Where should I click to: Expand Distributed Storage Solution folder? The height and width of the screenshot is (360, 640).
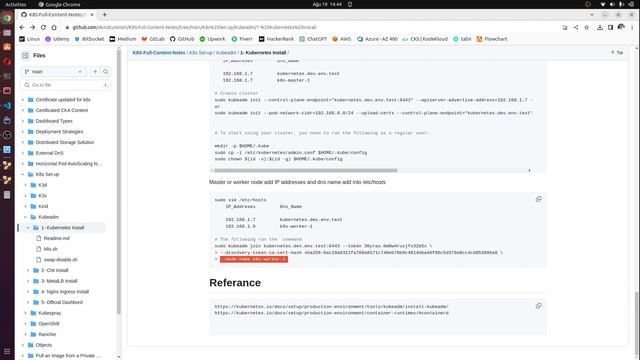point(23,142)
